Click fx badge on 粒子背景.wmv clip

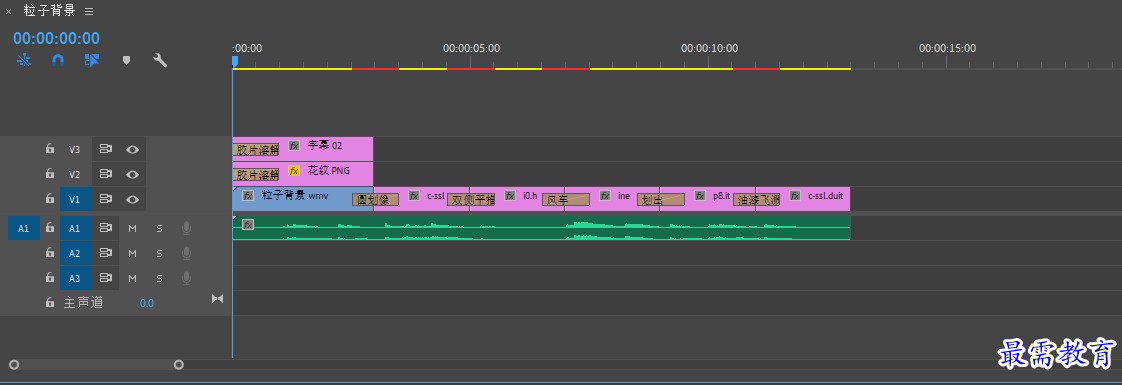click(248, 195)
